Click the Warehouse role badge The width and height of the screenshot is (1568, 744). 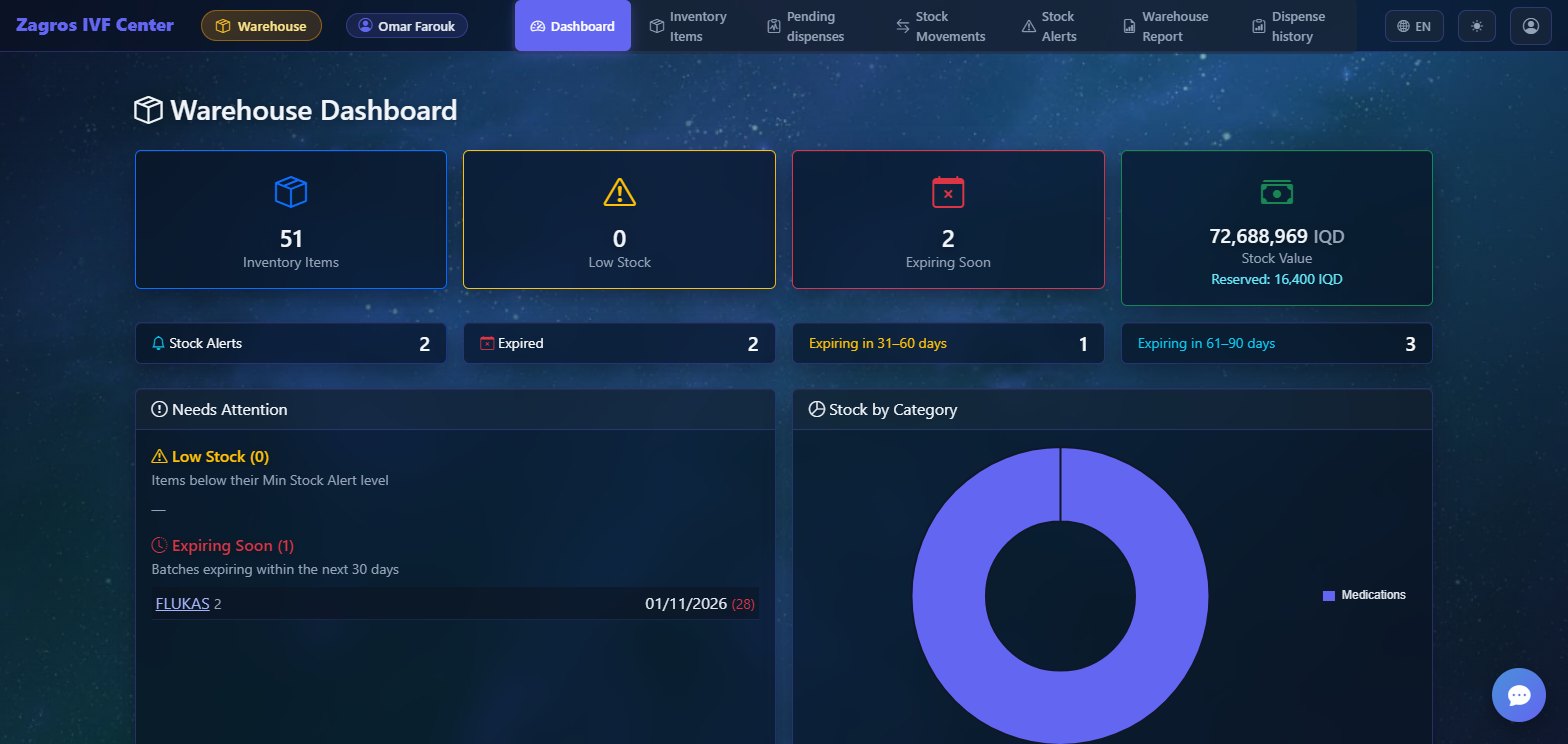[261, 26]
